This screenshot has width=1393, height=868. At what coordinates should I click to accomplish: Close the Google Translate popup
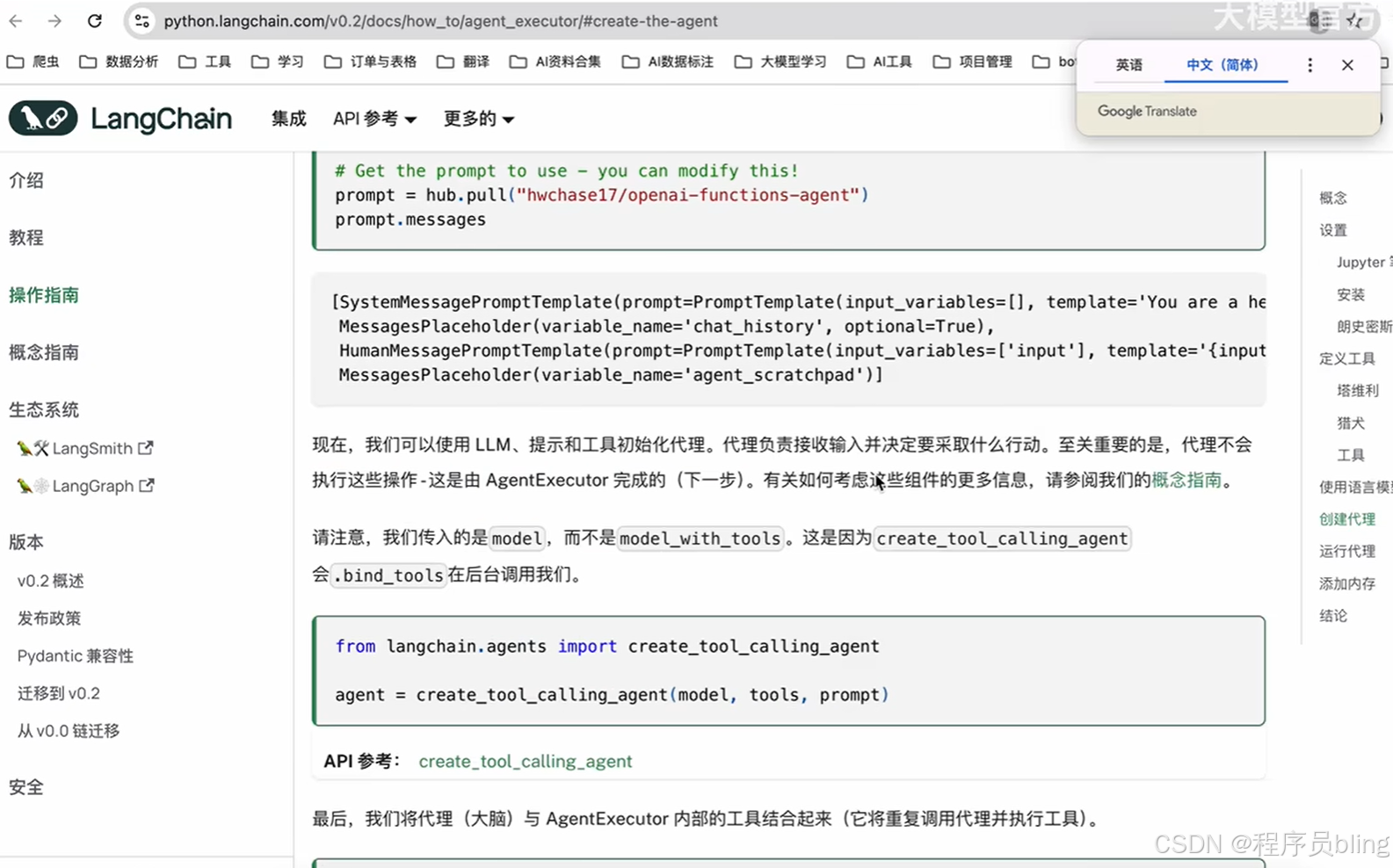coord(1347,65)
